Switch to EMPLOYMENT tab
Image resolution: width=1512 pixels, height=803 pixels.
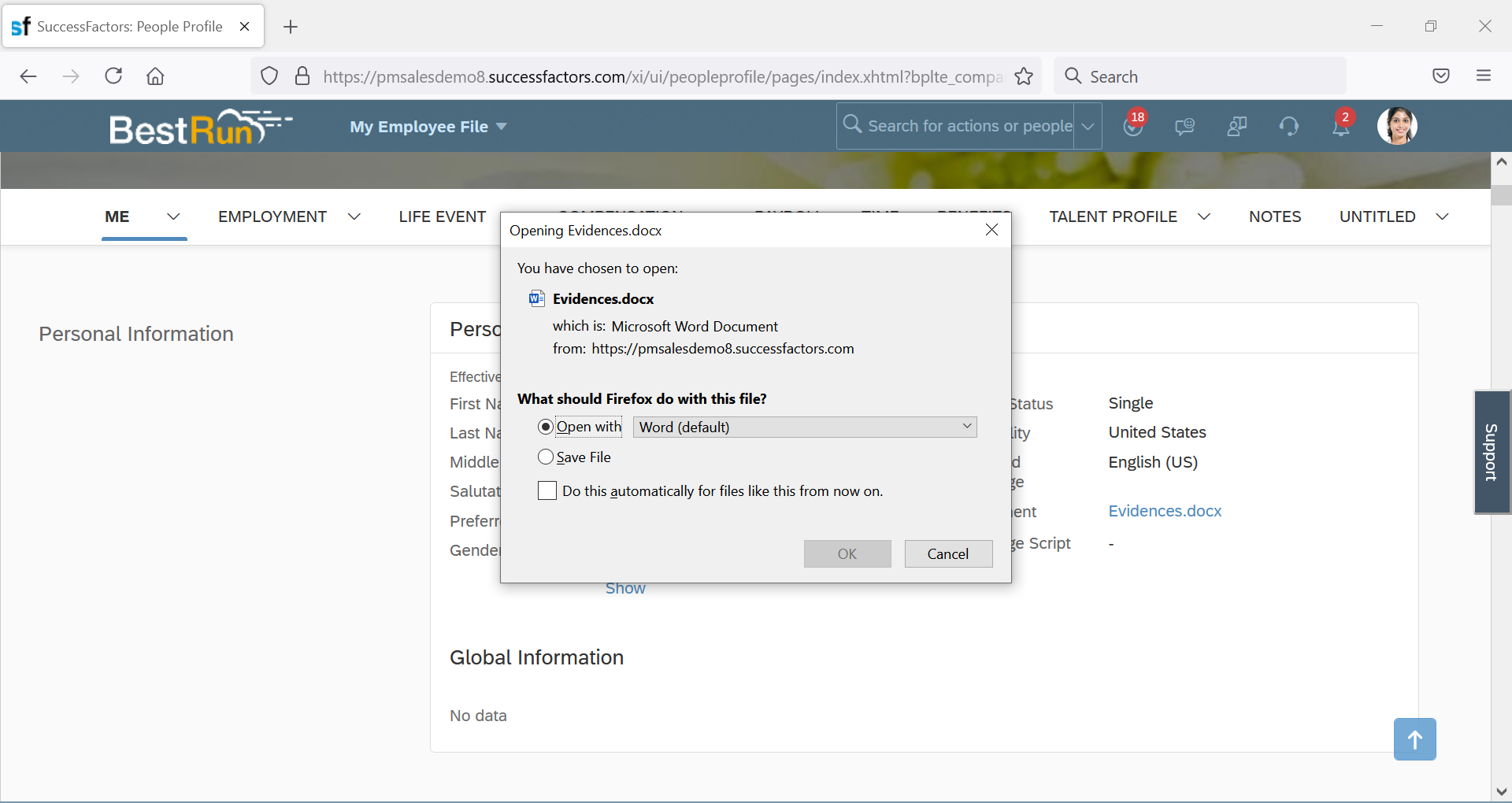point(272,216)
